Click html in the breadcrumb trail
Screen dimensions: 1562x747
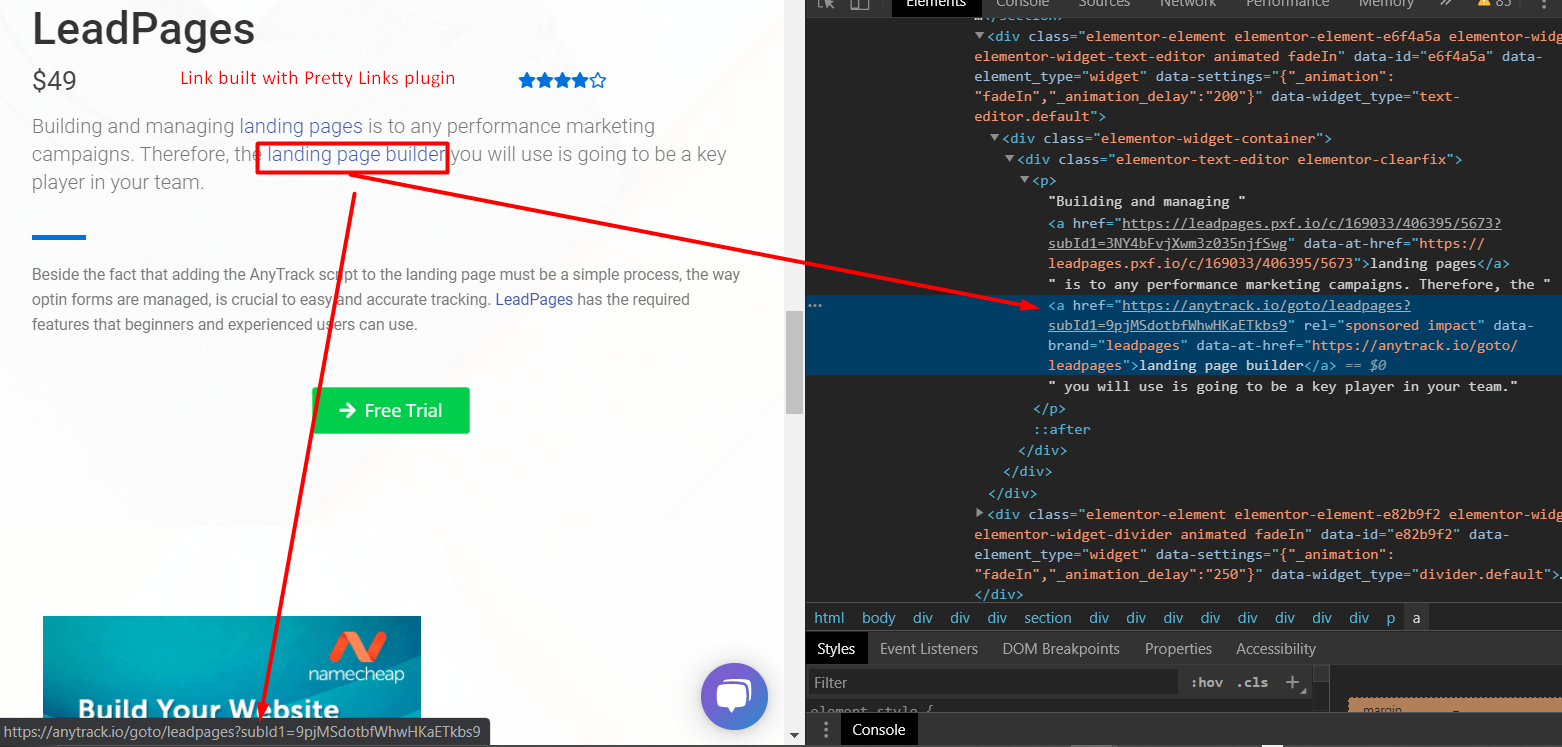[x=829, y=618]
